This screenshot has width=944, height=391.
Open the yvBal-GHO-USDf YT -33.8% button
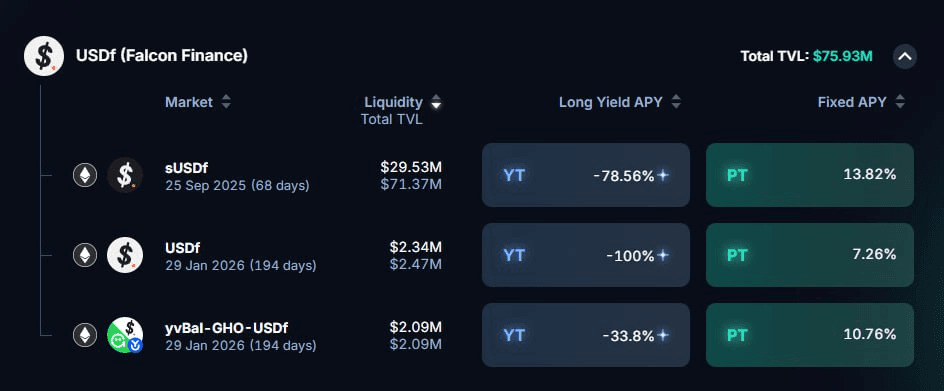click(586, 335)
